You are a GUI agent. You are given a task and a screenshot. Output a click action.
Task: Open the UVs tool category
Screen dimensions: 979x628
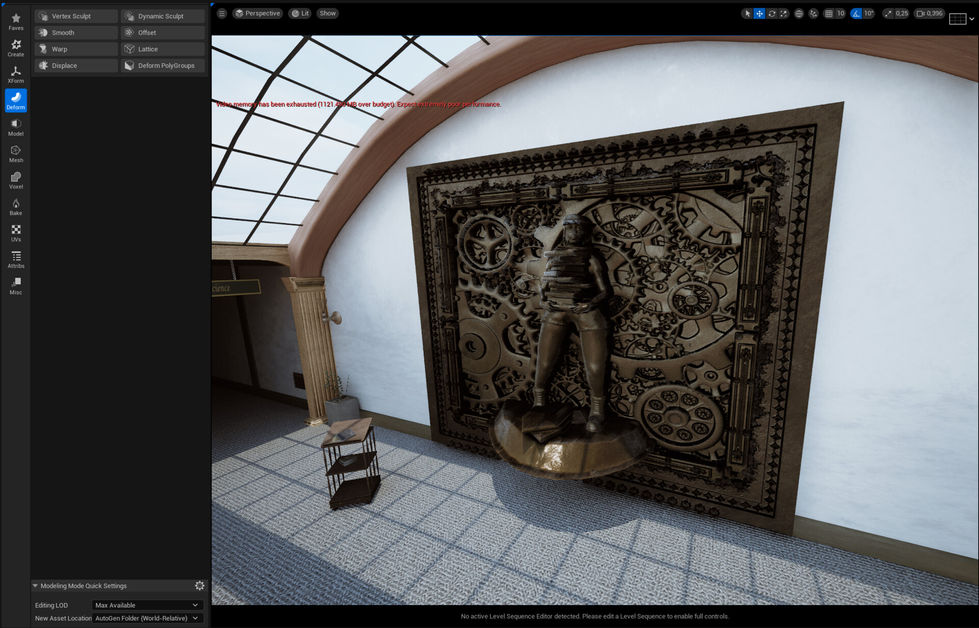(16, 233)
